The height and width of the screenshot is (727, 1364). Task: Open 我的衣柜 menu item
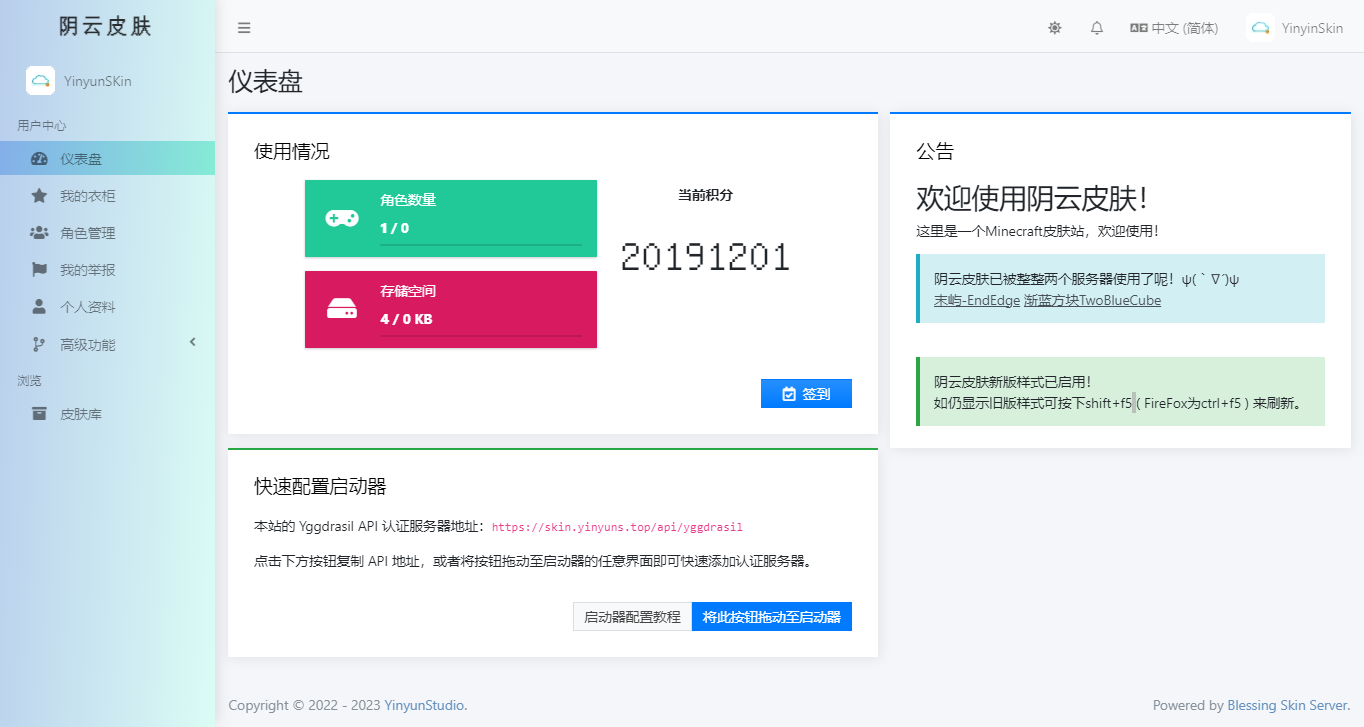tap(107, 196)
